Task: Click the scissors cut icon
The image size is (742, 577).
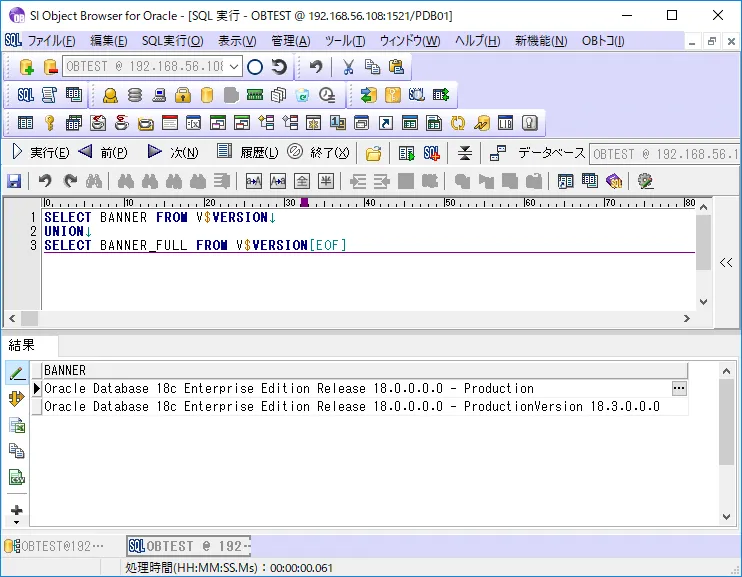Action: point(348,67)
